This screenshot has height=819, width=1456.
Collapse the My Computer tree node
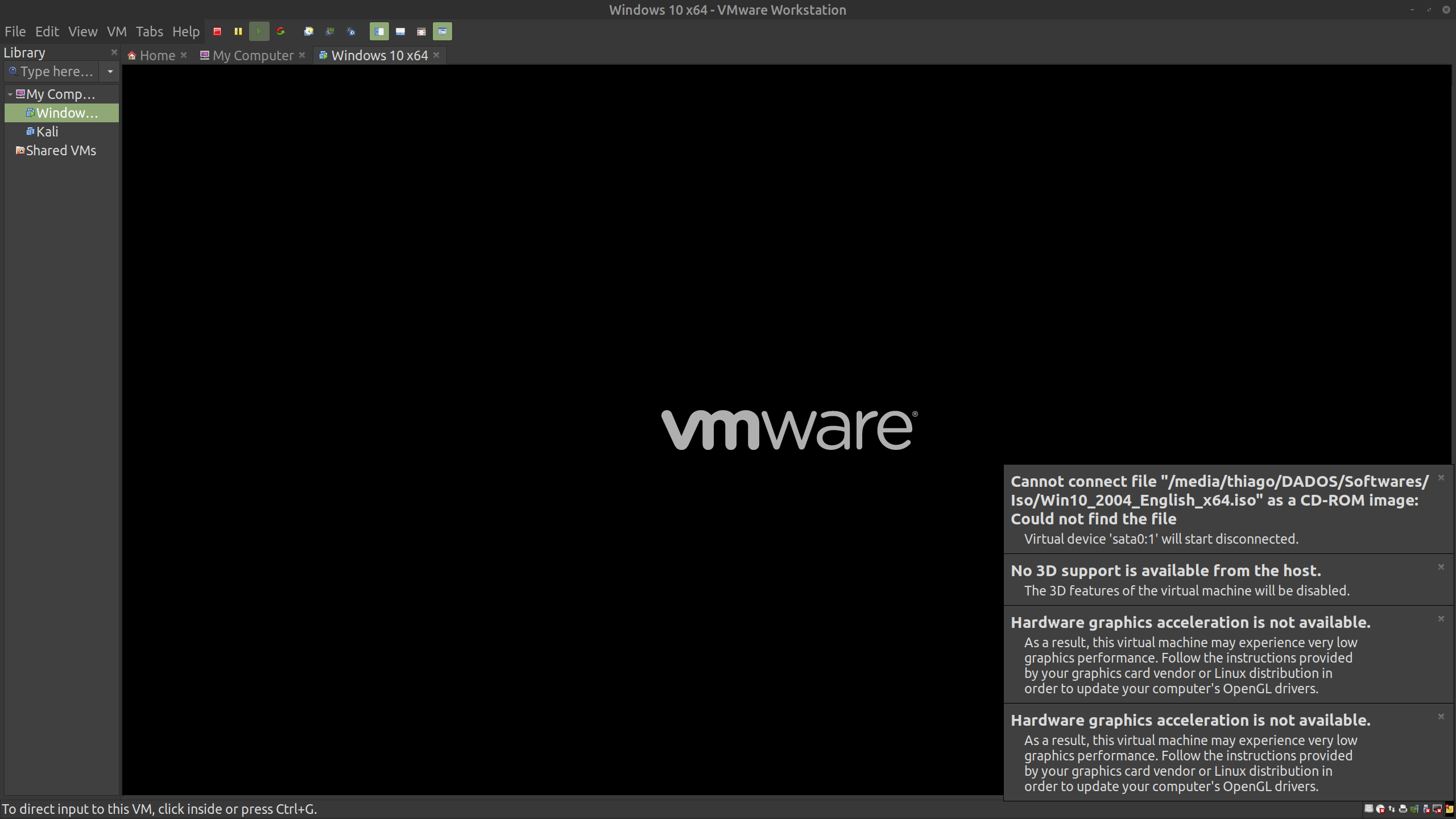10,94
